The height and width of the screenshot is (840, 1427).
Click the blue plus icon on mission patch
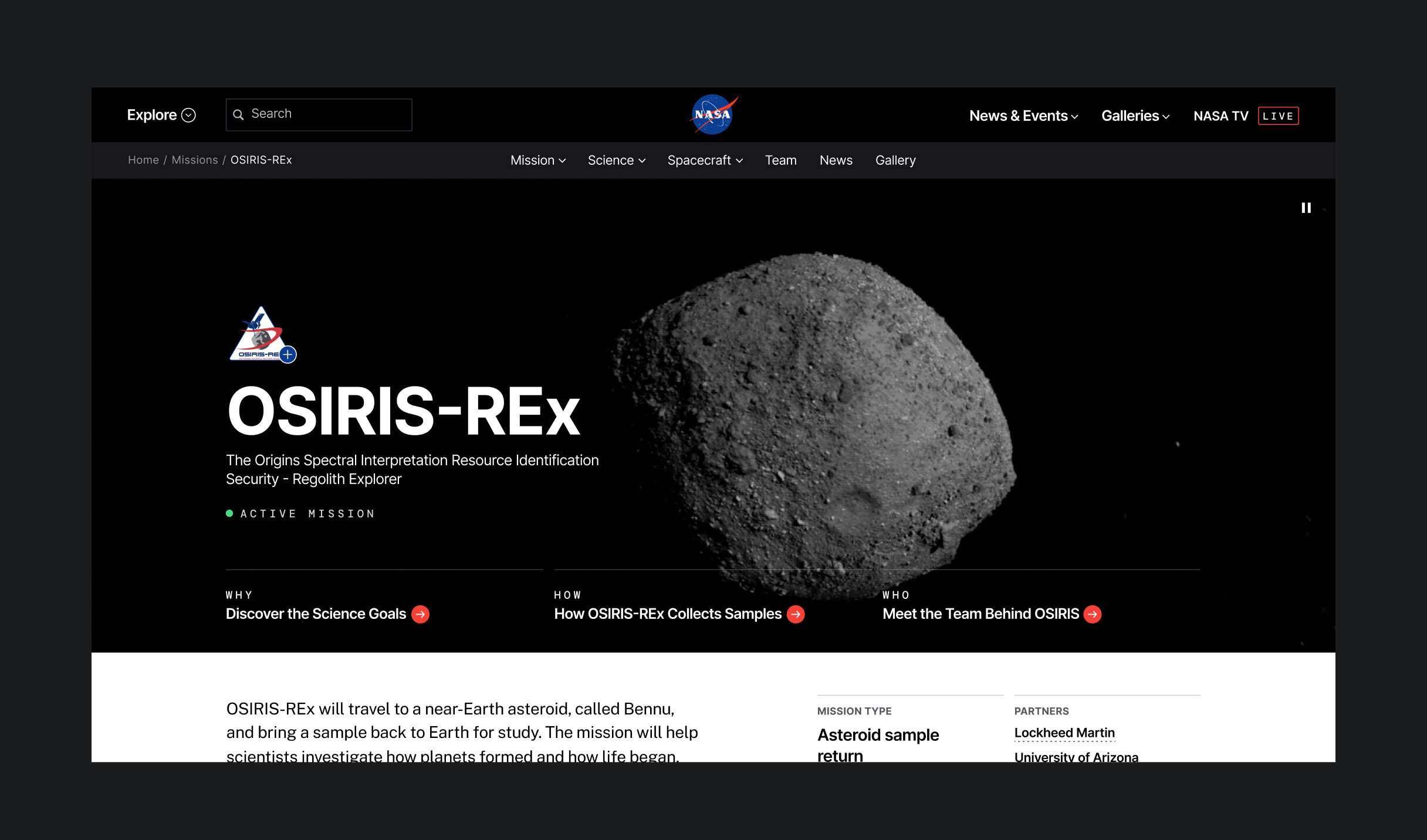pos(288,354)
